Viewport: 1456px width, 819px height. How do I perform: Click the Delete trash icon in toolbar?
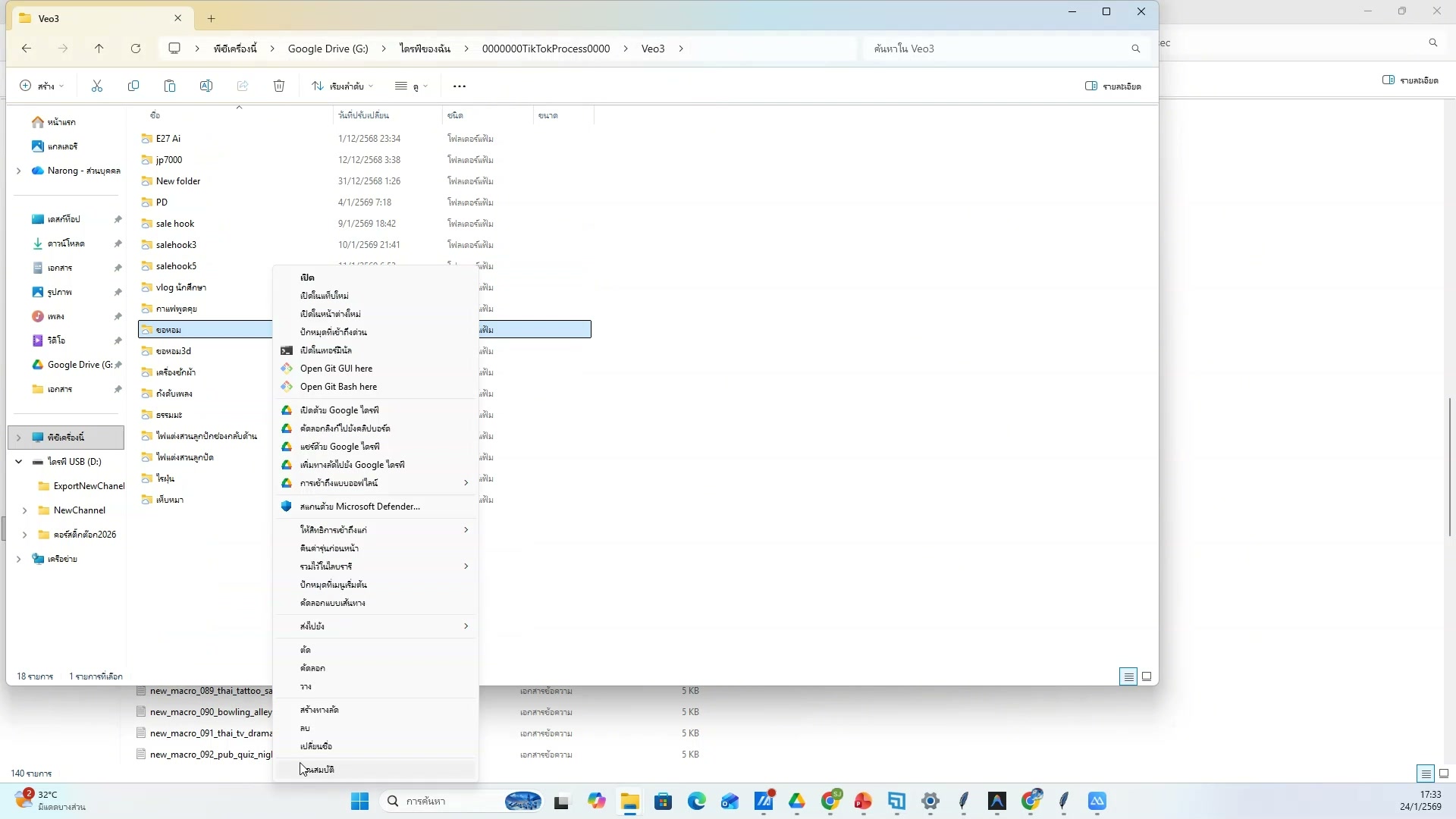click(x=279, y=86)
